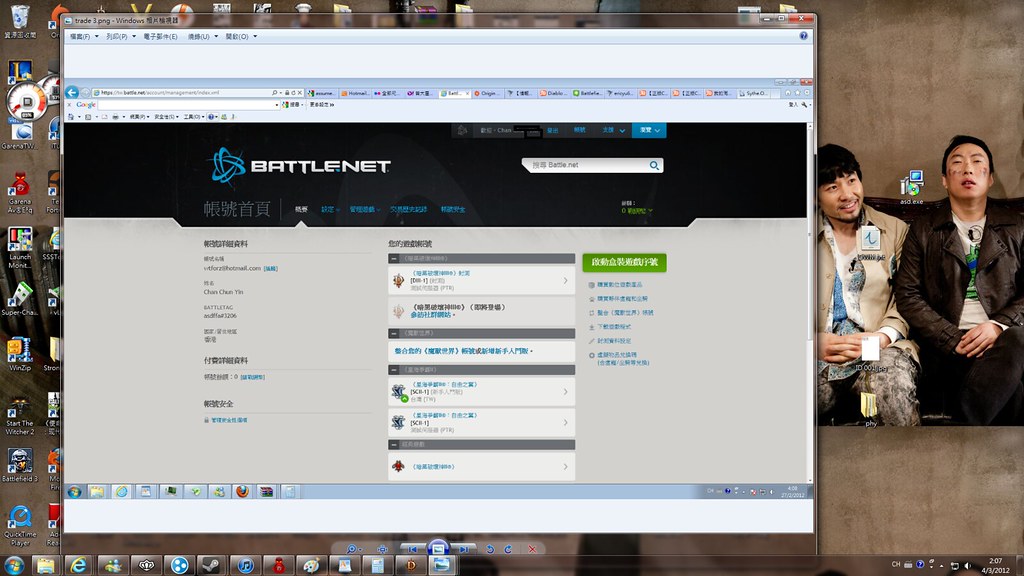Viewport: 1024px width, 576px height.
Task: Open the taskbar clock showing 2:07
Action: pyautogui.click(x=995, y=566)
